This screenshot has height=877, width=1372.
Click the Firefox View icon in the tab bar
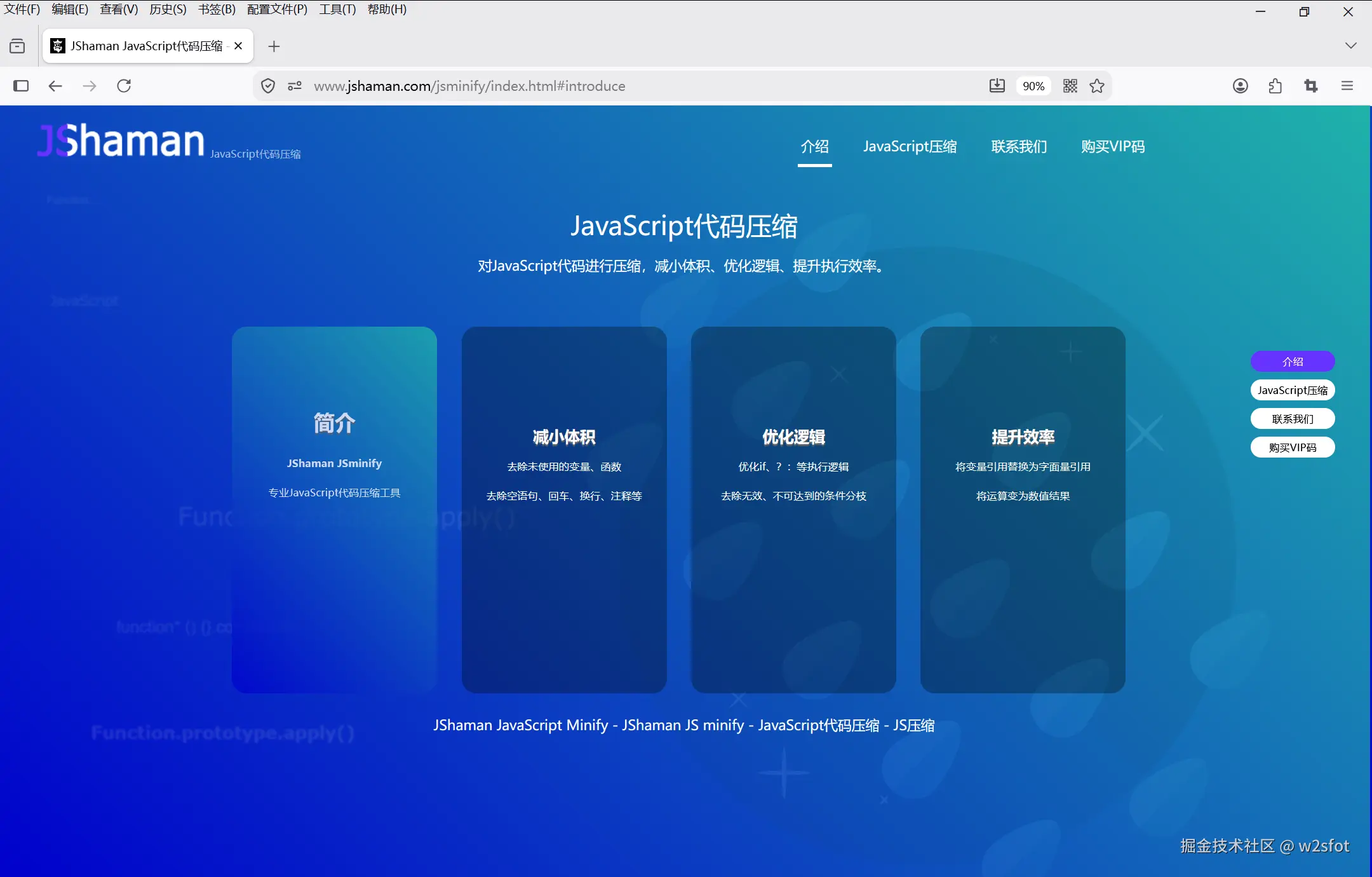click(x=17, y=46)
